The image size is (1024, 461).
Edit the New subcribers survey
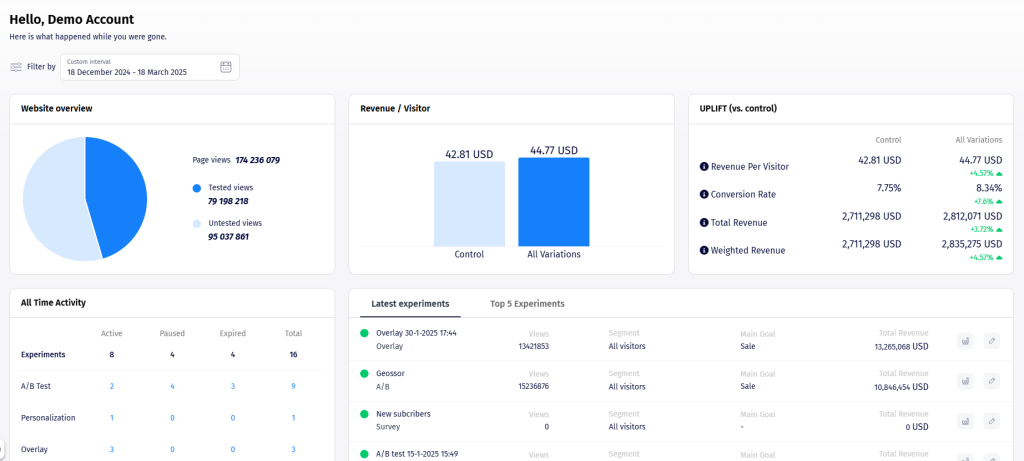coord(991,420)
